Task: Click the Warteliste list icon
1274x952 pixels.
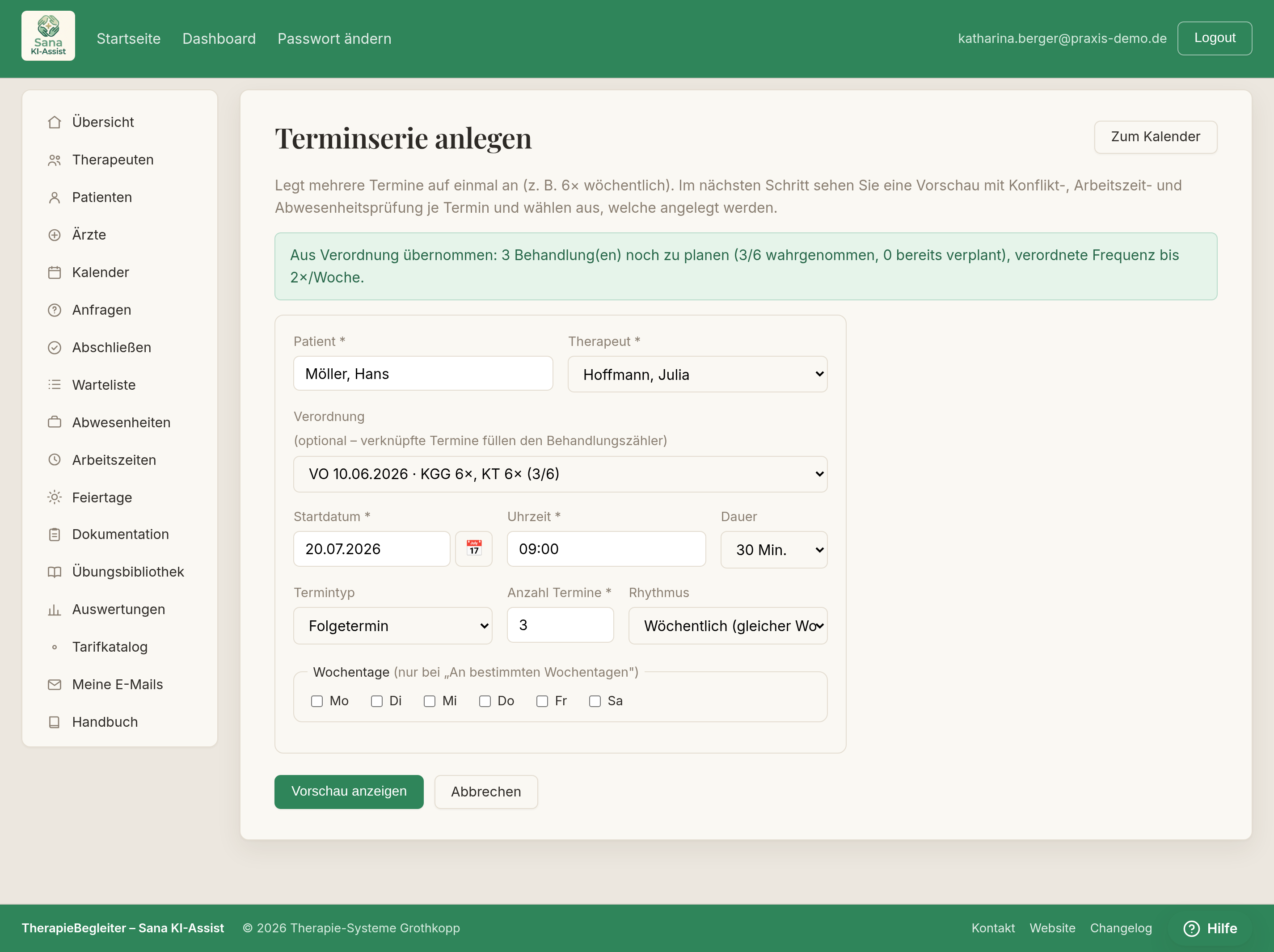Action: (54, 385)
